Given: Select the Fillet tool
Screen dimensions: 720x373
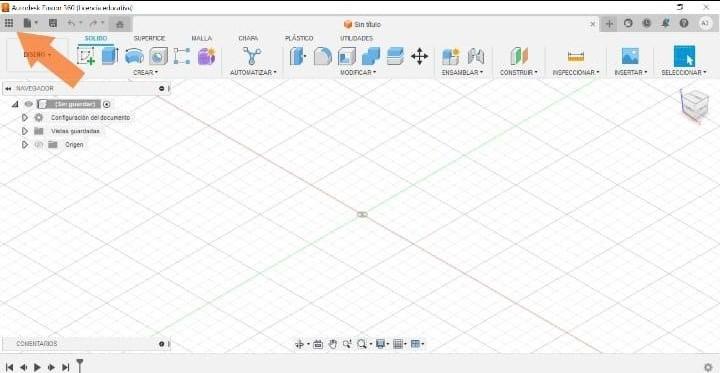Looking at the screenshot, I should click(322, 57).
